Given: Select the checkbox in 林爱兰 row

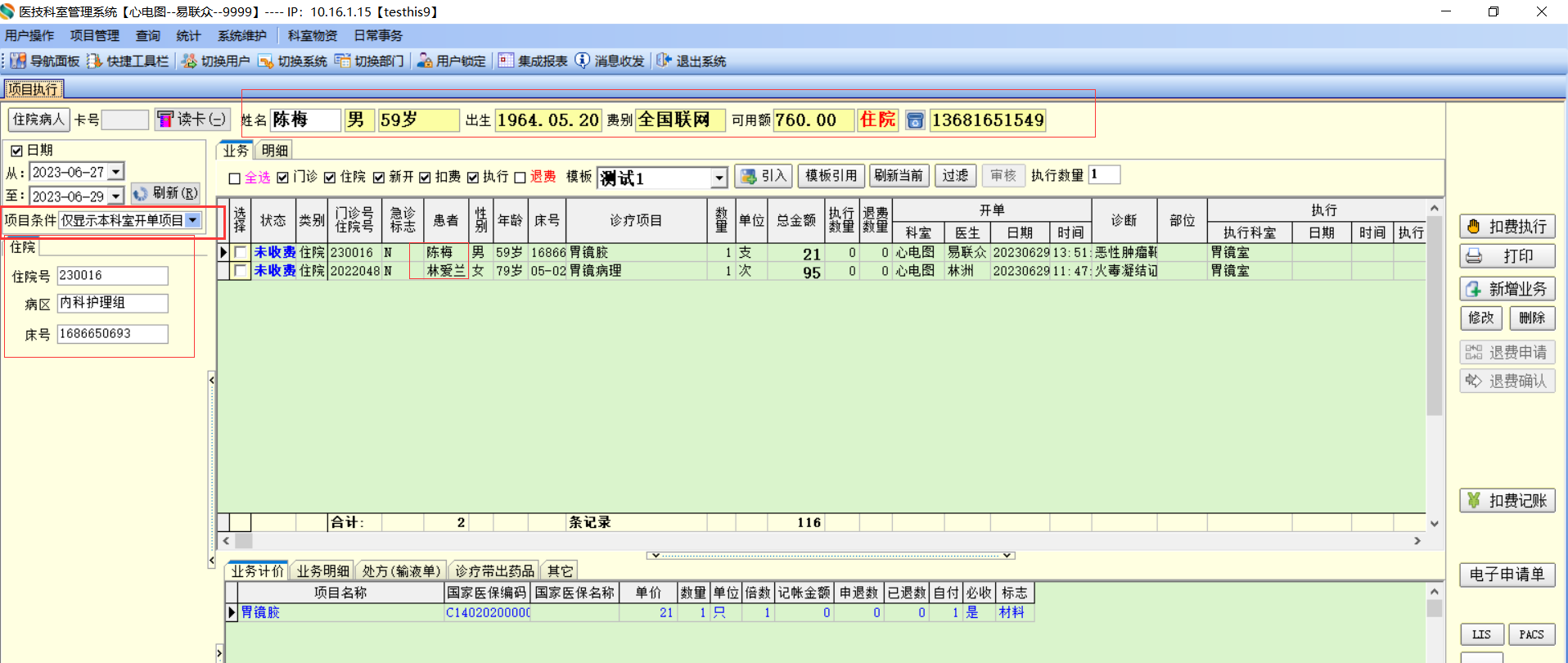Looking at the screenshot, I should click(241, 271).
